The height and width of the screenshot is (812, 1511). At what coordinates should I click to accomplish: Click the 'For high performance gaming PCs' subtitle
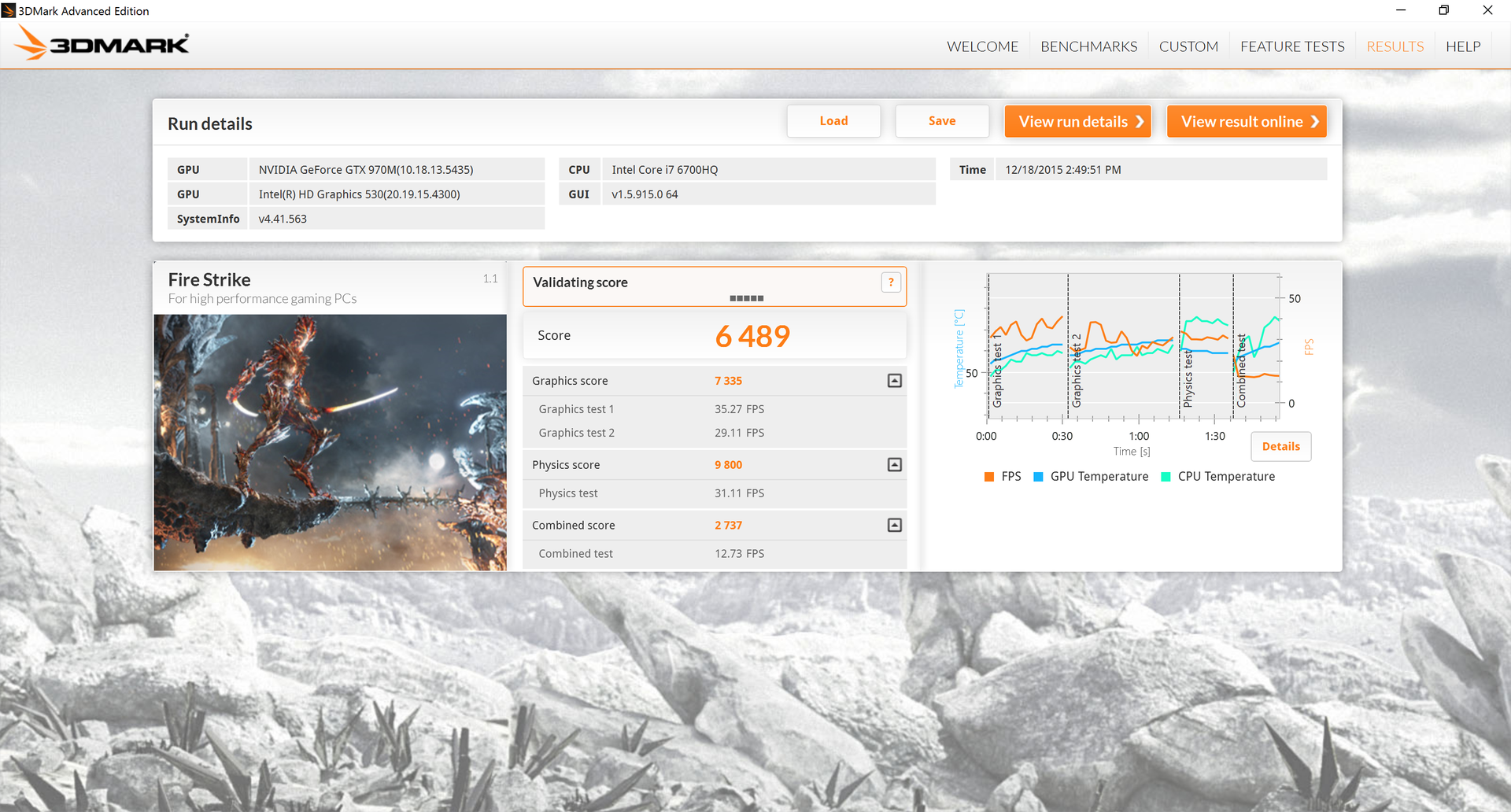click(x=262, y=299)
